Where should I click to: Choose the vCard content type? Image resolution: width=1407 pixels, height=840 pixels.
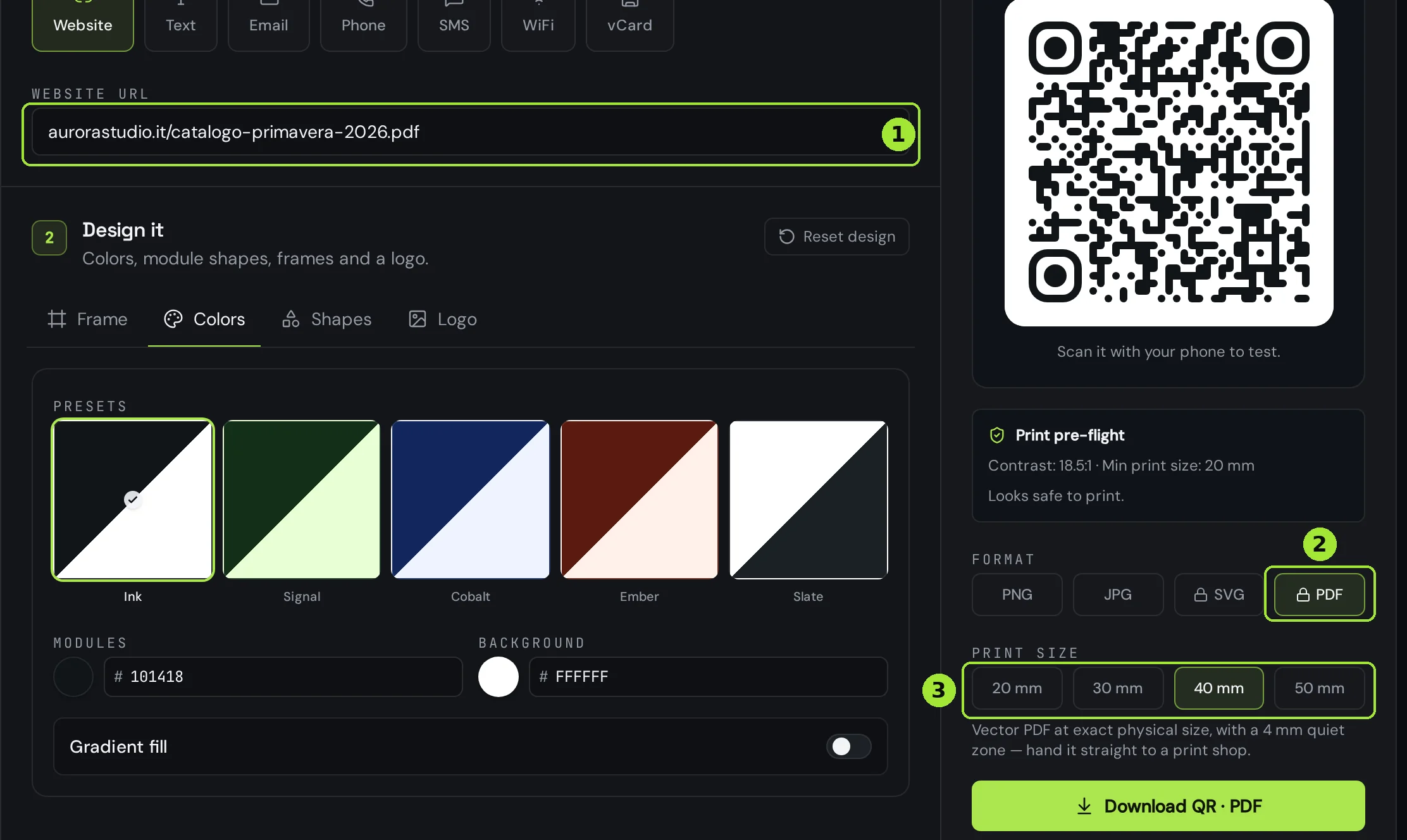pos(629,25)
